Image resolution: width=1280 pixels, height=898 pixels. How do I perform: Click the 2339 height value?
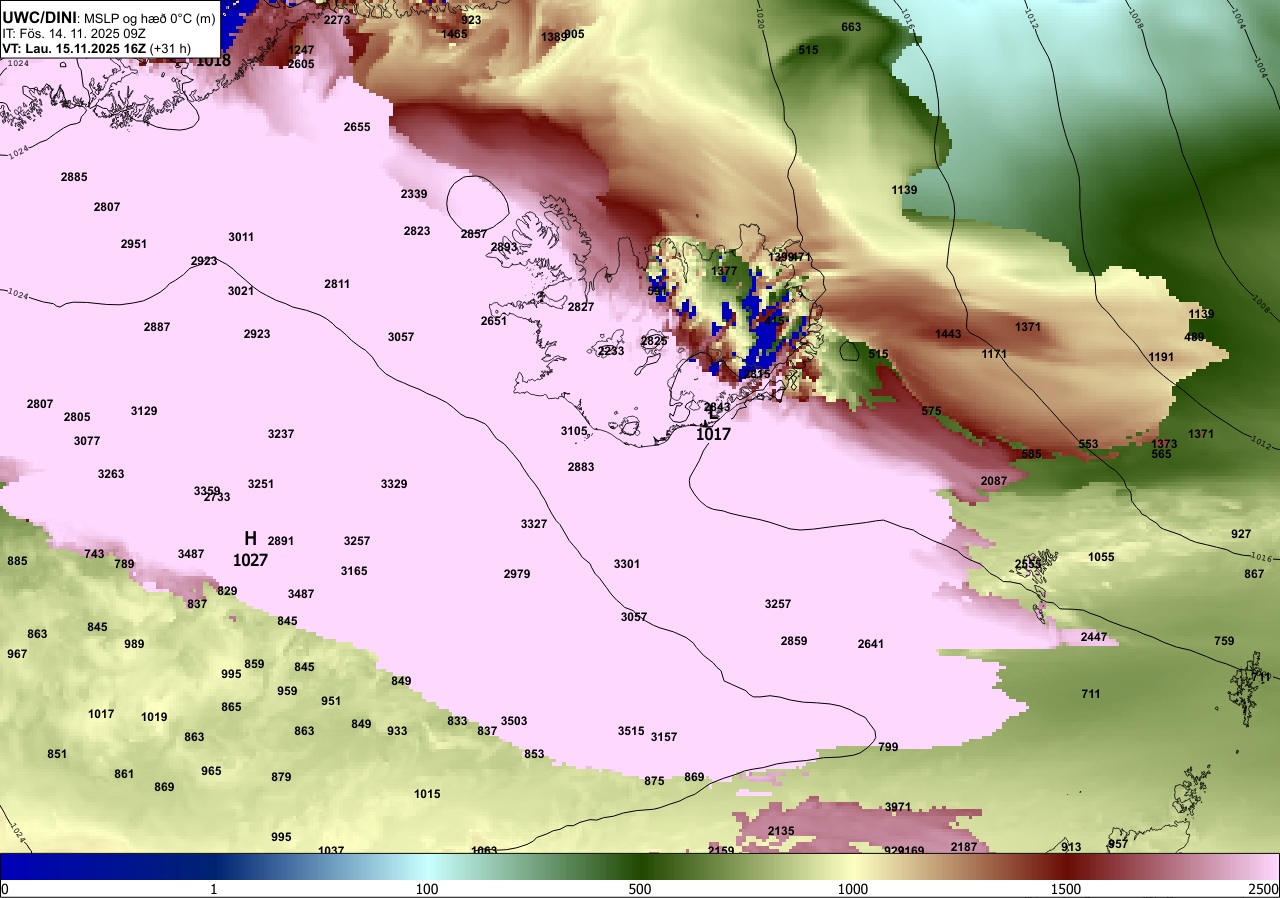tap(414, 194)
